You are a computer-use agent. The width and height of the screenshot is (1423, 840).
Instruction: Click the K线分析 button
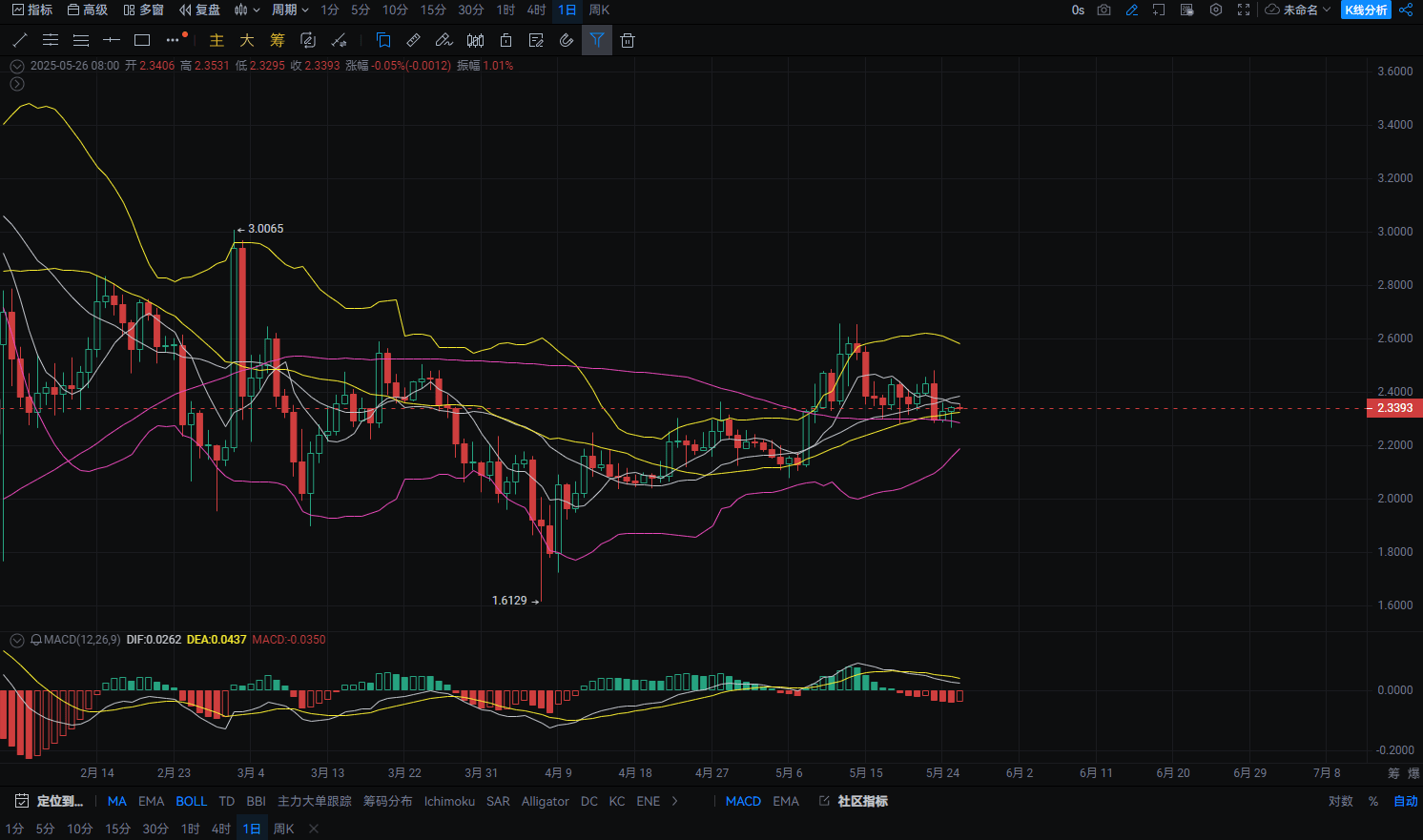point(1366,10)
